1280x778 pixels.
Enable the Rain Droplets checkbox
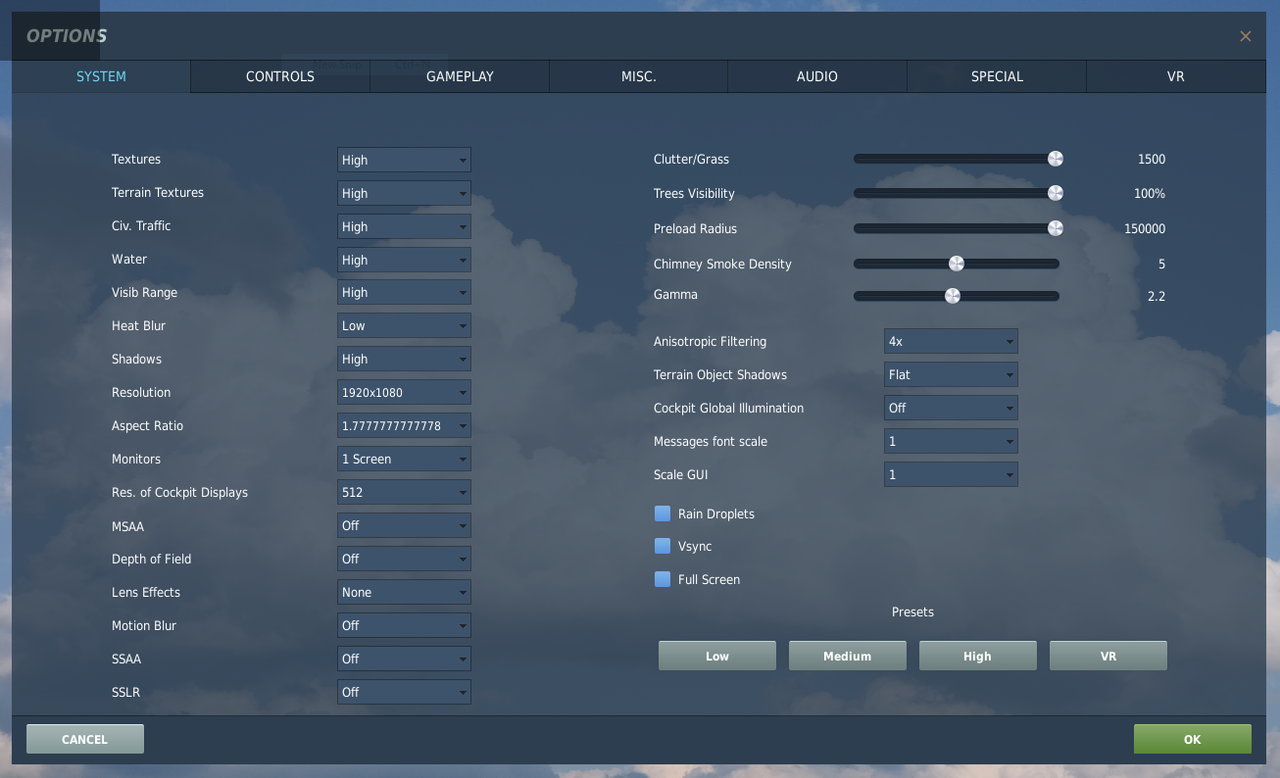click(x=662, y=513)
